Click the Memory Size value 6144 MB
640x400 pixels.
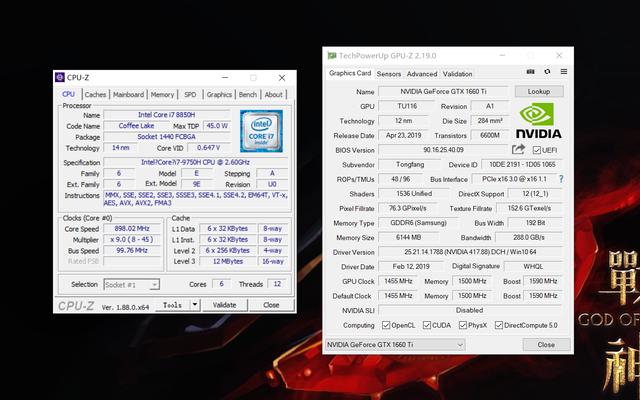tap(408, 237)
